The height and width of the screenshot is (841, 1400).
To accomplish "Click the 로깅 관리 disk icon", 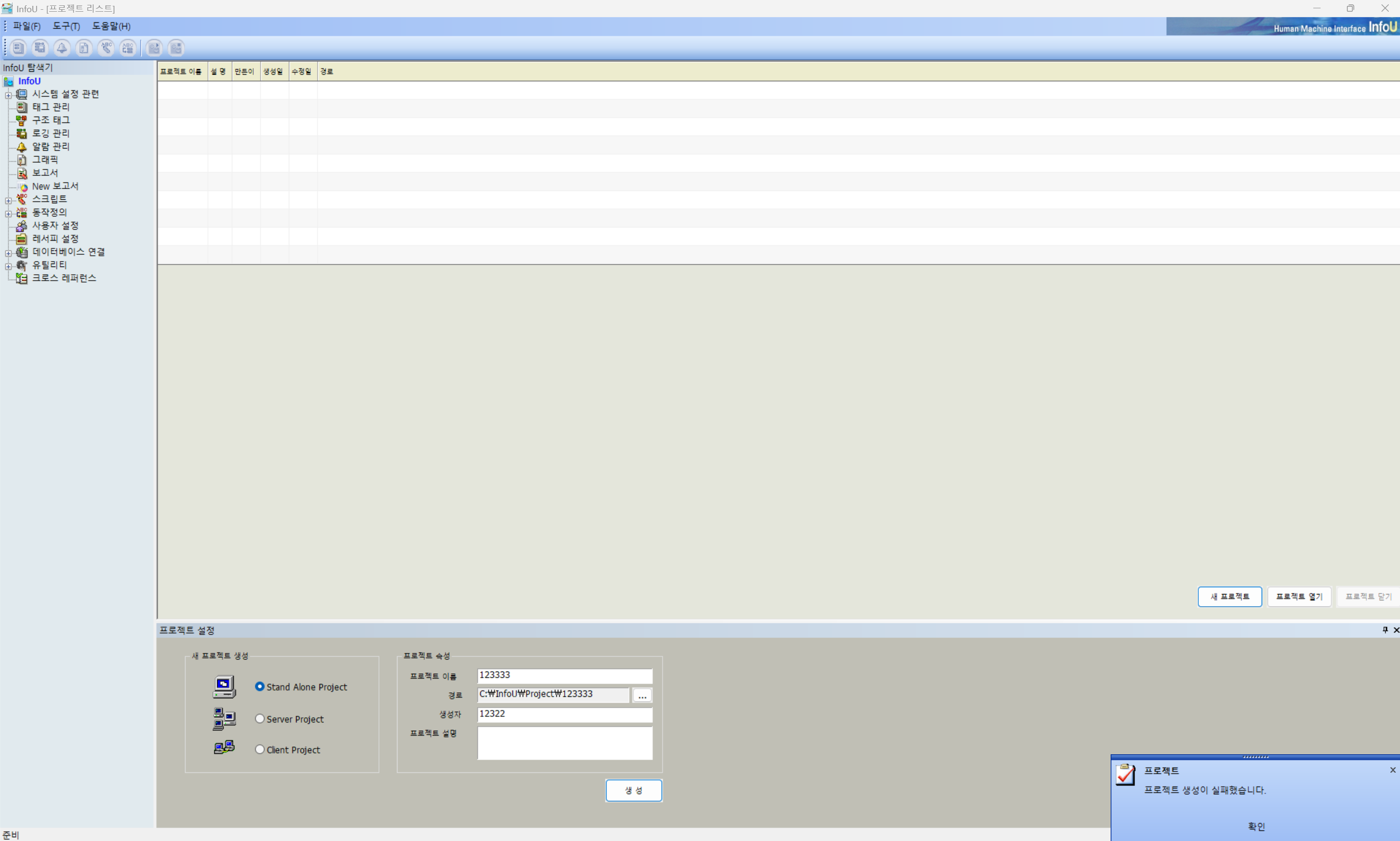I will (x=21, y=133).
